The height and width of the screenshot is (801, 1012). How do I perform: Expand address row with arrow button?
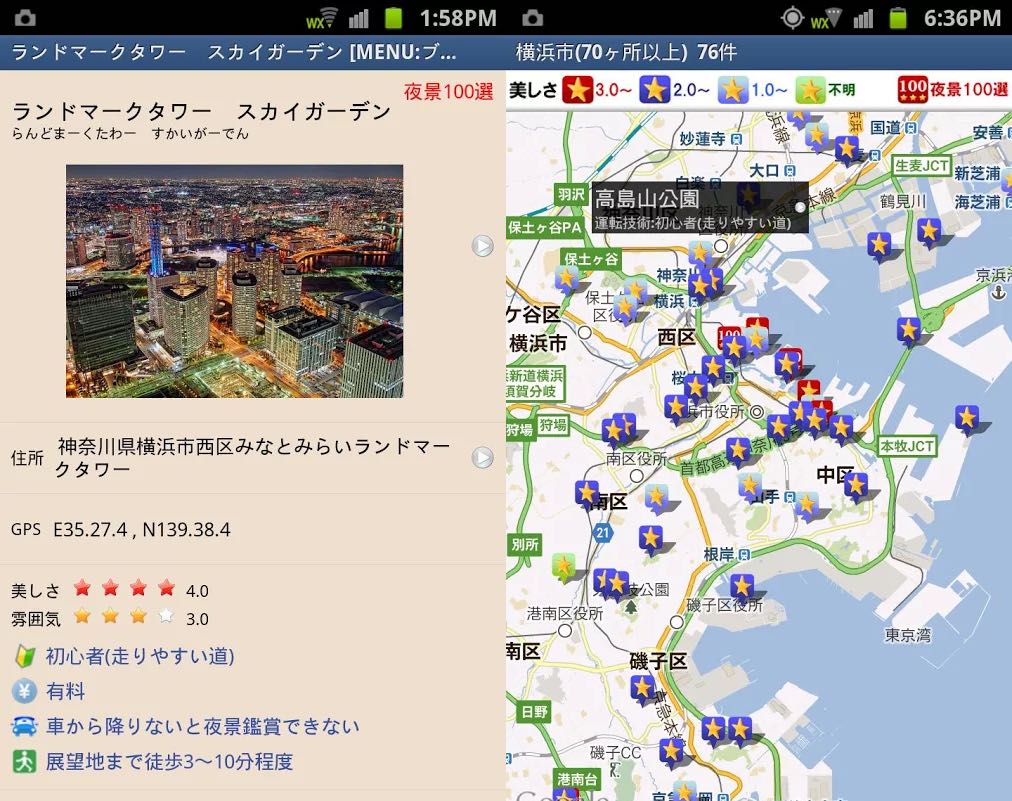[x=482, y=458]
